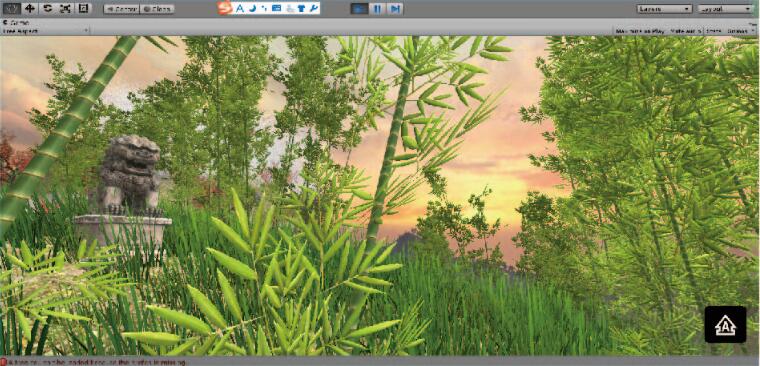Select the Rotate tool

(x=48, y=8)
